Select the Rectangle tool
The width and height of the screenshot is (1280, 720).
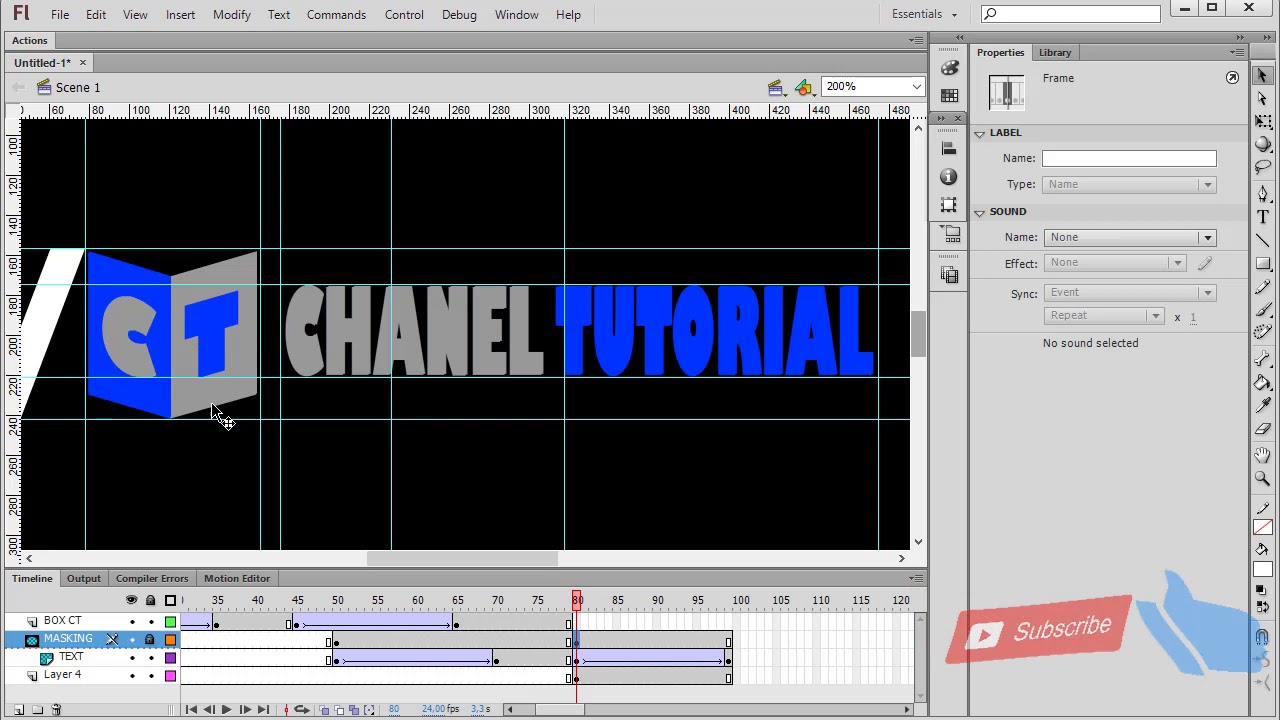tap(1262, 263)
